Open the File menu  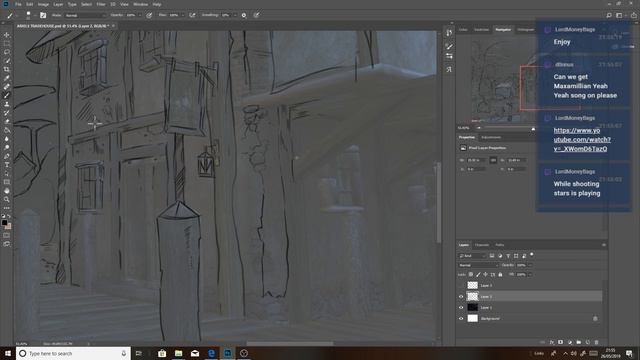18,4
